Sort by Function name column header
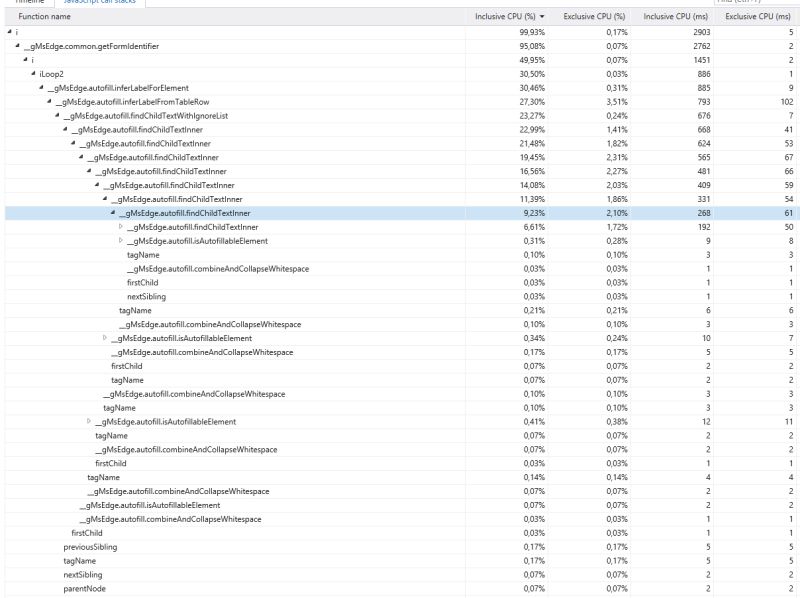The image size is (800, 598). (44, 16)
